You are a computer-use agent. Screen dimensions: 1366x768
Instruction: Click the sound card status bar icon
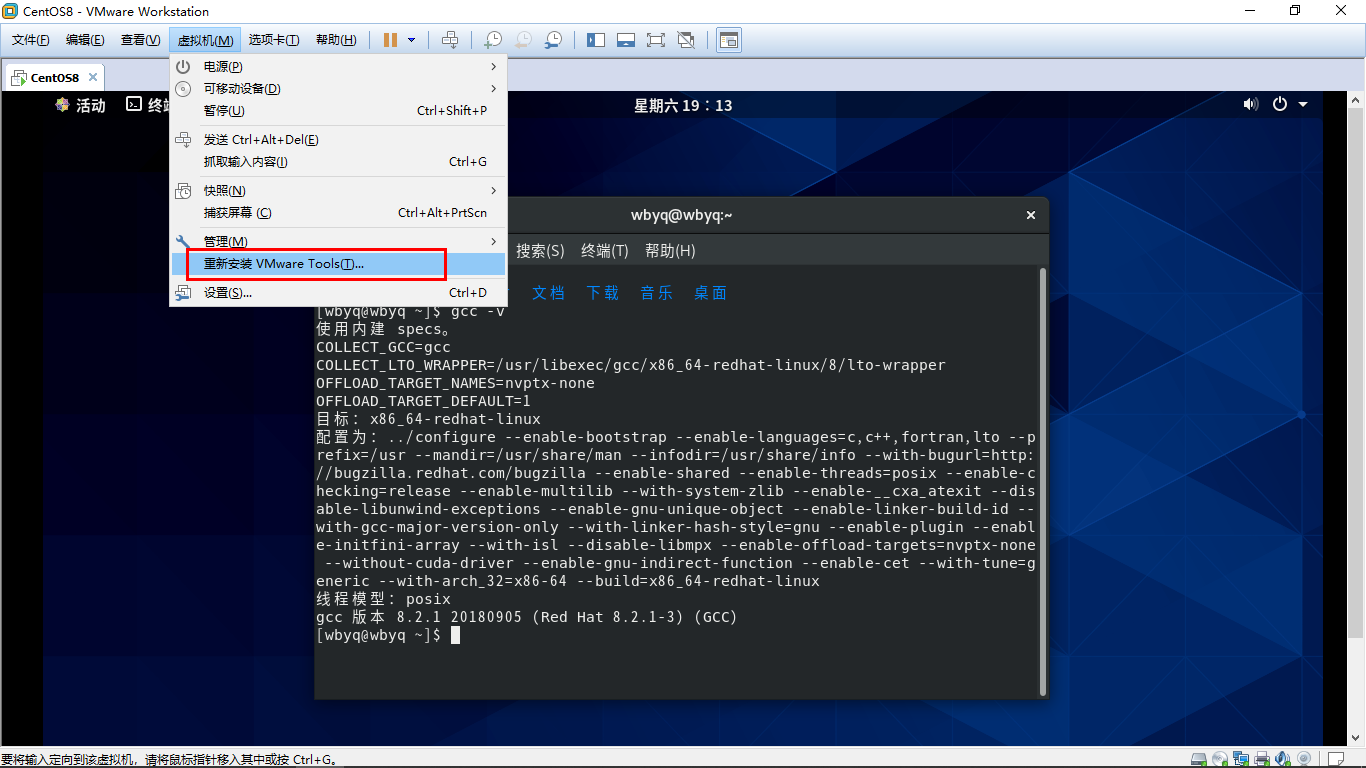pyautogui.click(x=1284, y=759)
